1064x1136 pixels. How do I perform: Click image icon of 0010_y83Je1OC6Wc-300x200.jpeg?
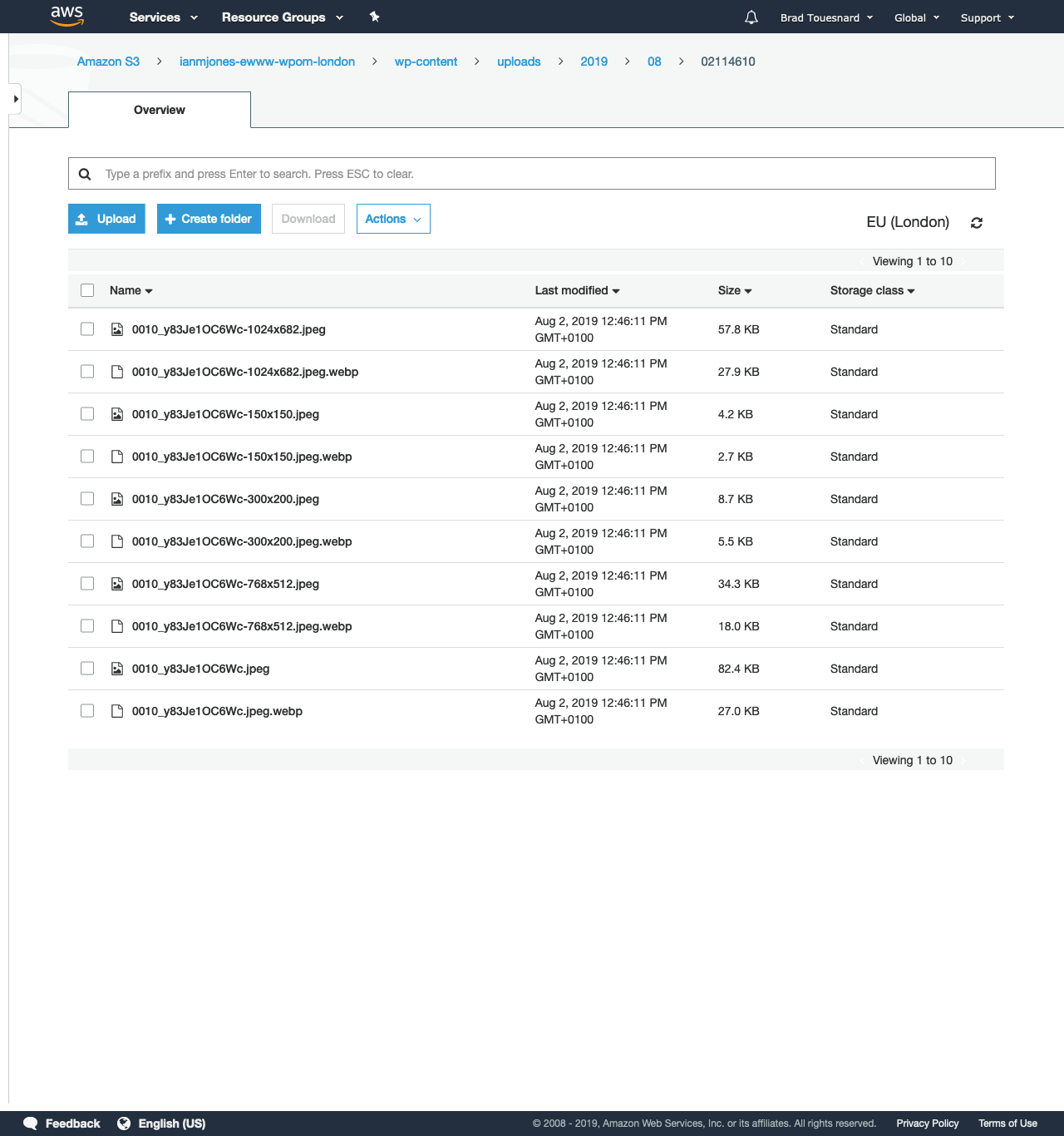click(117, 499)
